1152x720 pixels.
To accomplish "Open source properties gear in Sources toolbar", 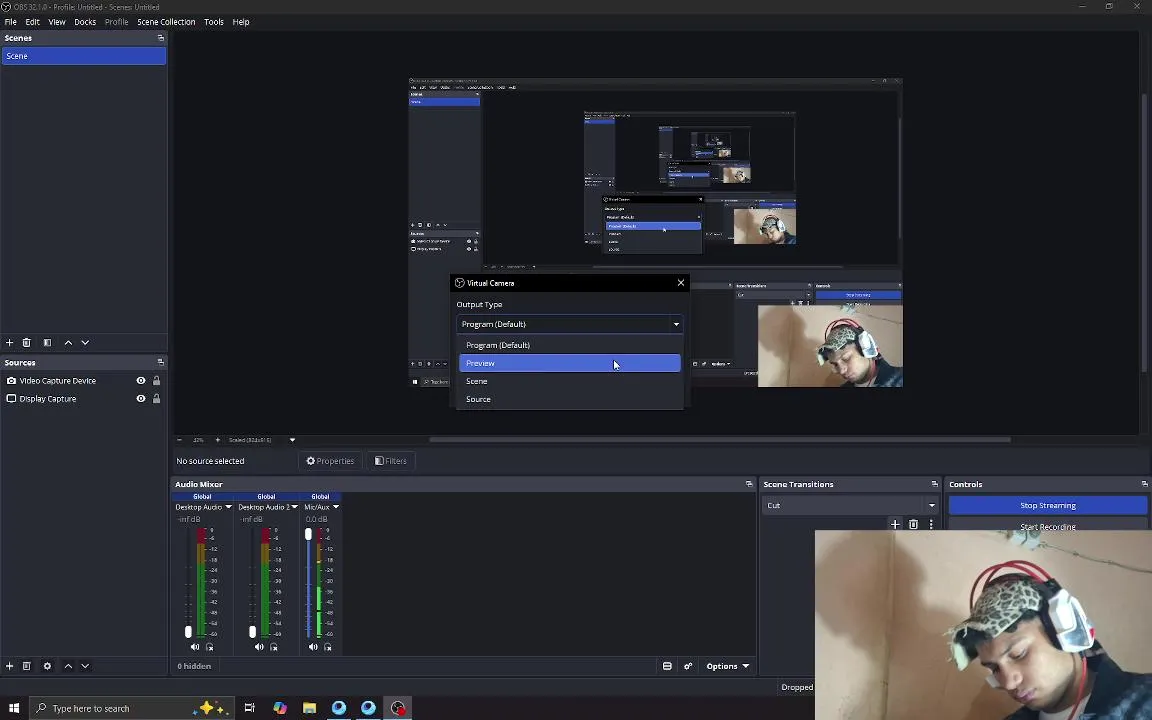I will click(x=47, y=666).
